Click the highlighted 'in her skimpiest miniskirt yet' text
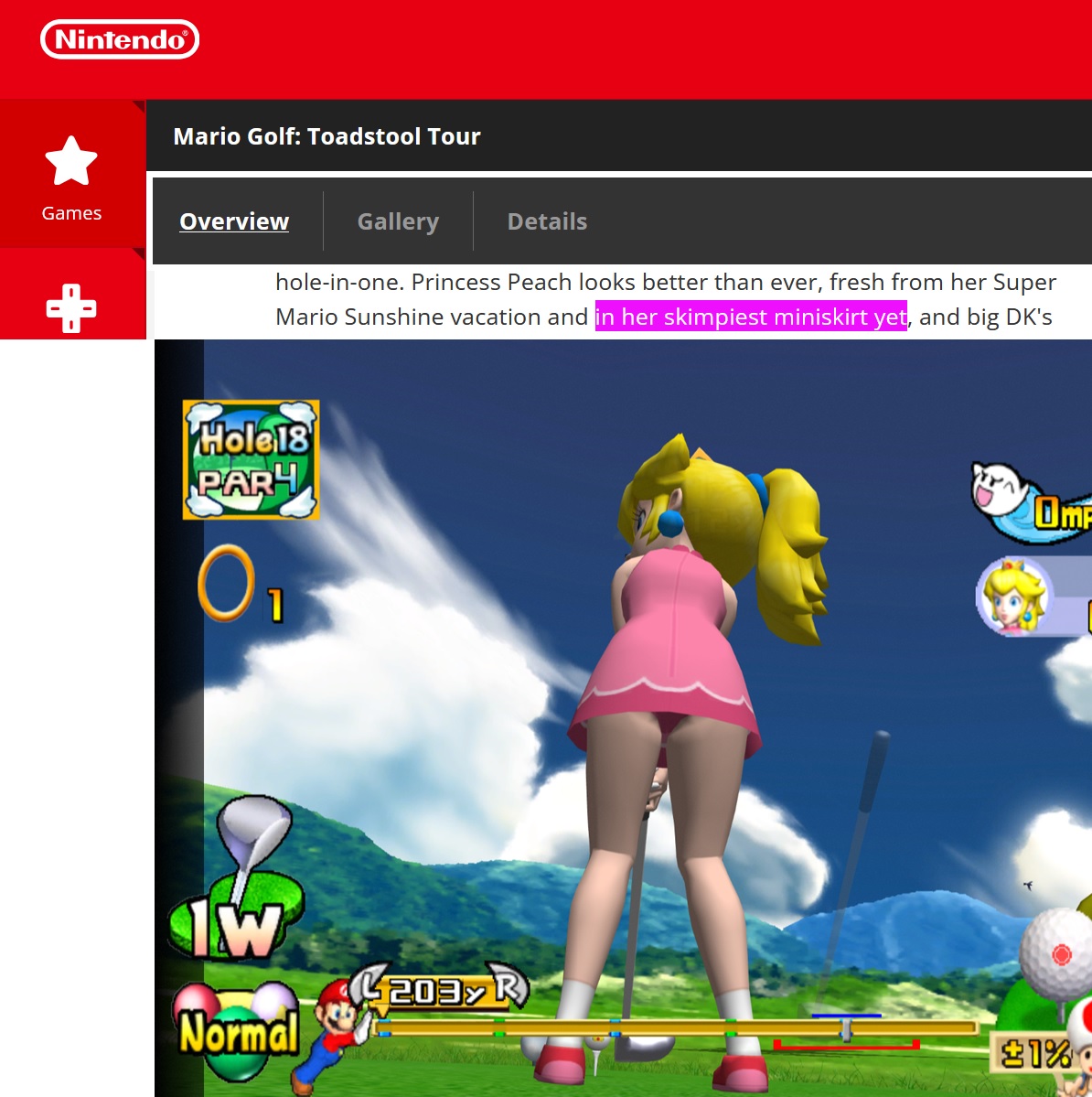Screen dimensions: 1092x1097 [x=751, y=317]
